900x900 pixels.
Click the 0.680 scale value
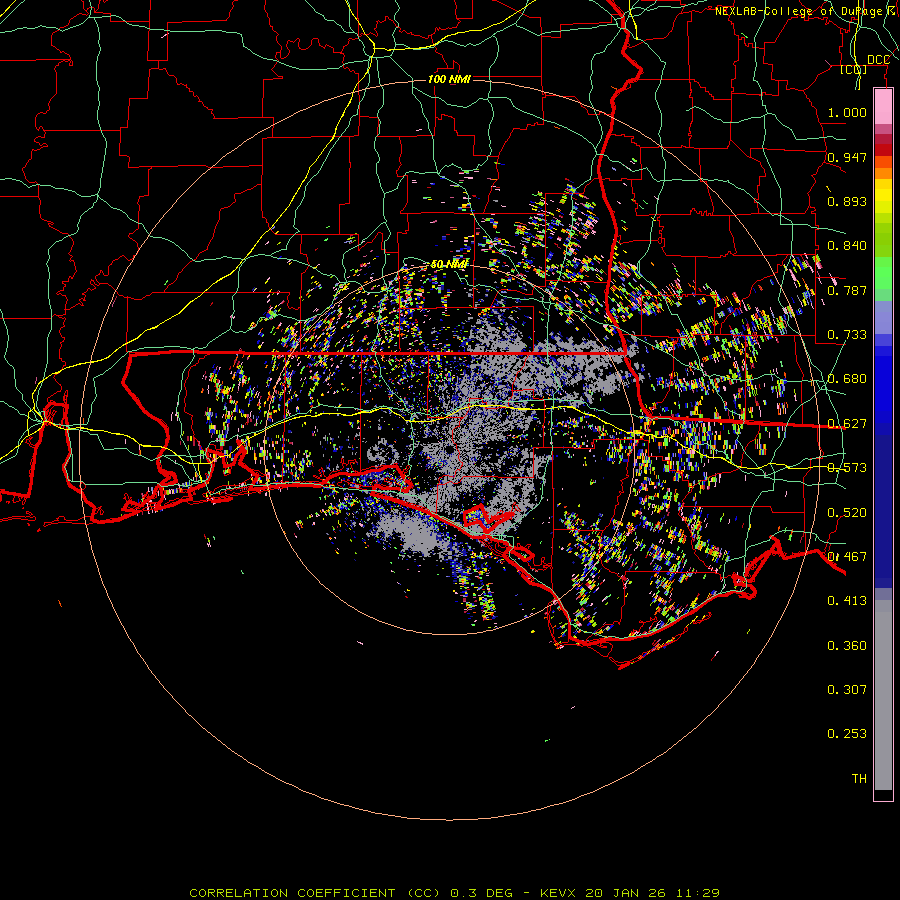[x=847, y=379]
